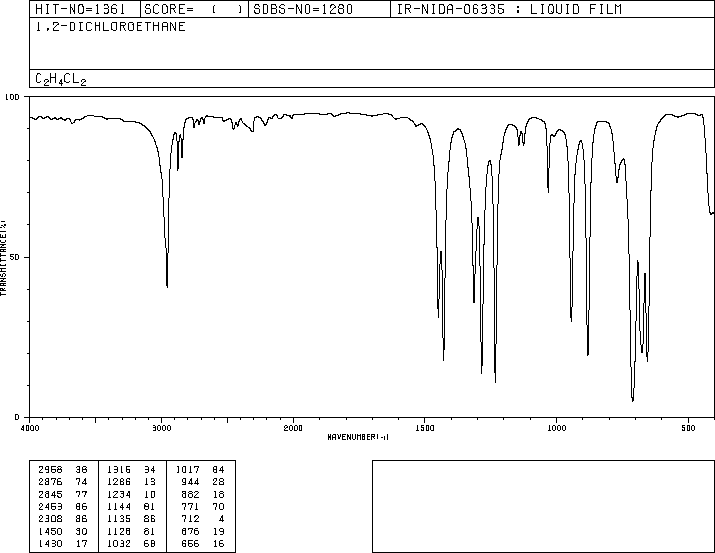Click the 1234 wavenumber peak minimum
This screenshot has width=715, height=553.
click(x=495, y=382)
